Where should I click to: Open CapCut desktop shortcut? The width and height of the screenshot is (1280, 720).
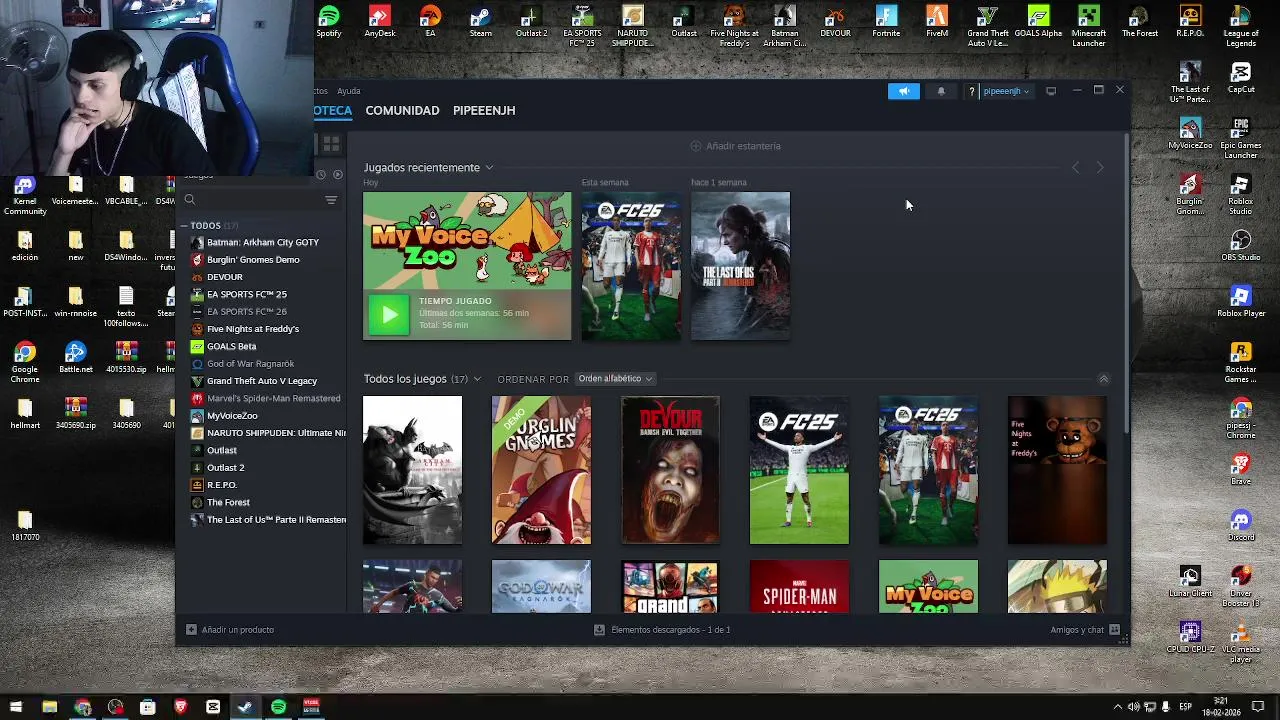(x=1241, y=79)
